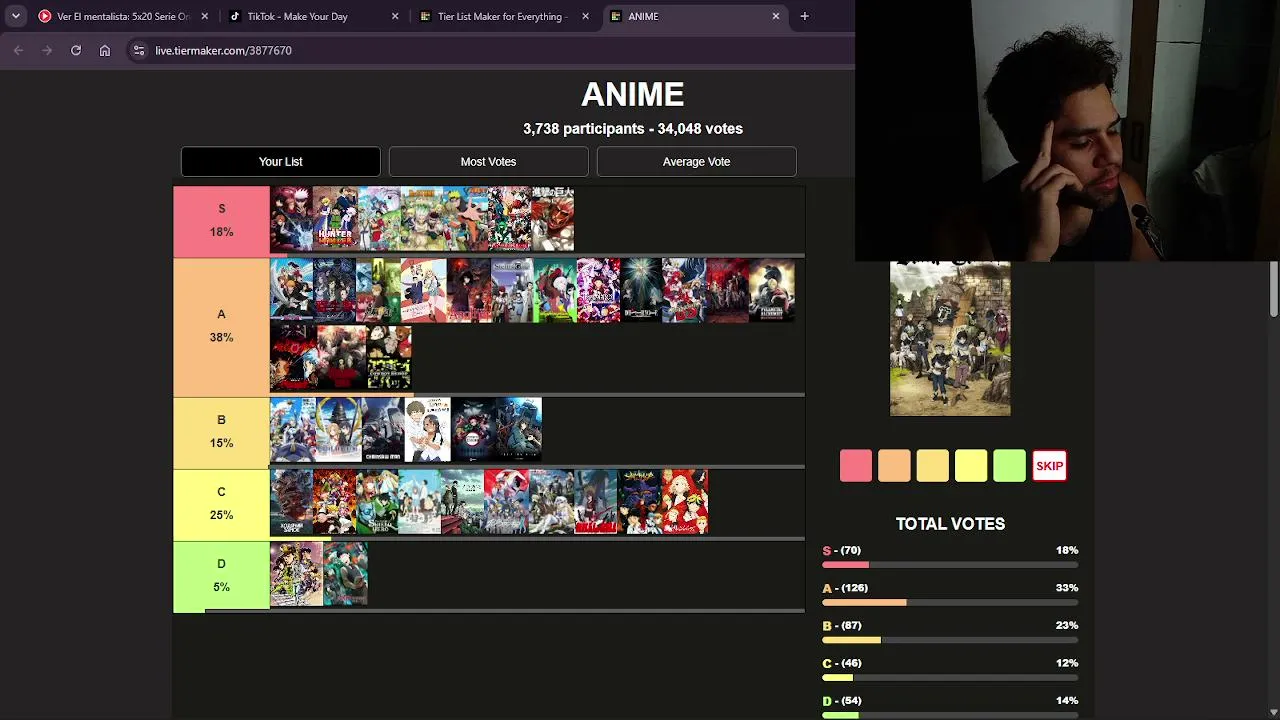Image resolution: width=1280 pixels, height=720 pixels.
Task: Click the Dr. Stone poster in S tier
Action: (422, 219)
